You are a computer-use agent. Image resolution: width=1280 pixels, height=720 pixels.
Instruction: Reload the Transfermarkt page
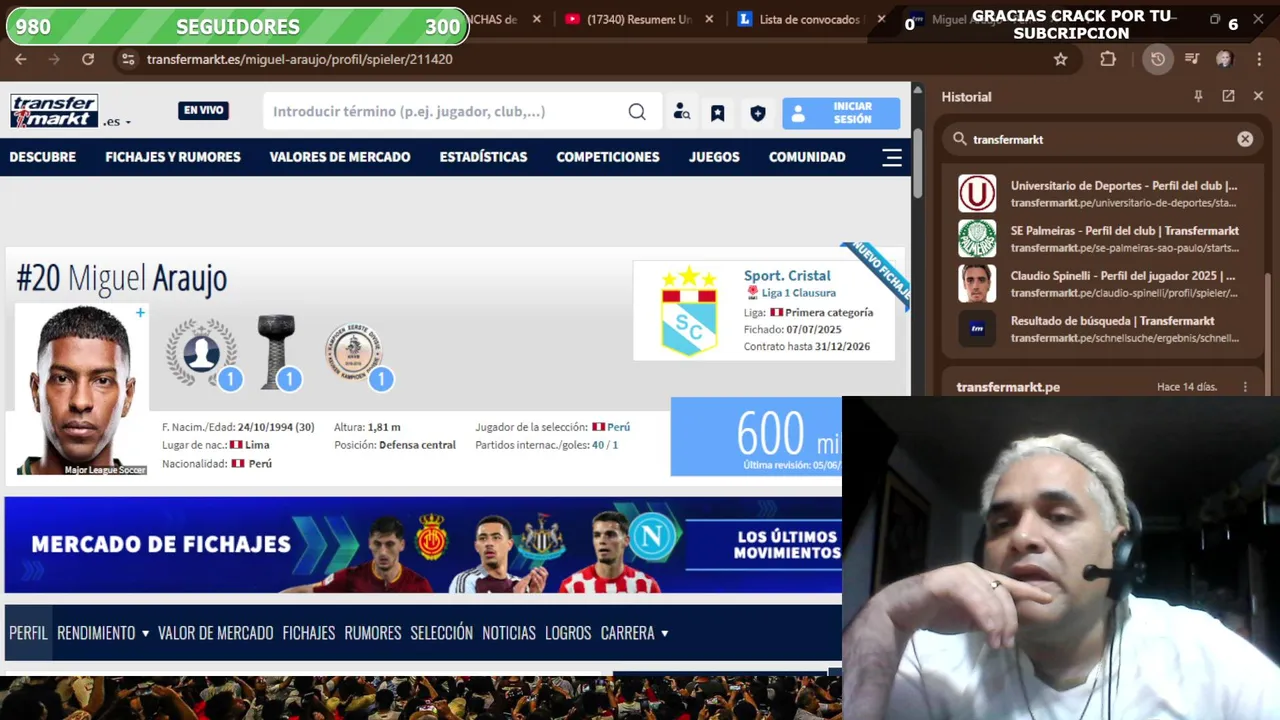click(x=88, y=59)
